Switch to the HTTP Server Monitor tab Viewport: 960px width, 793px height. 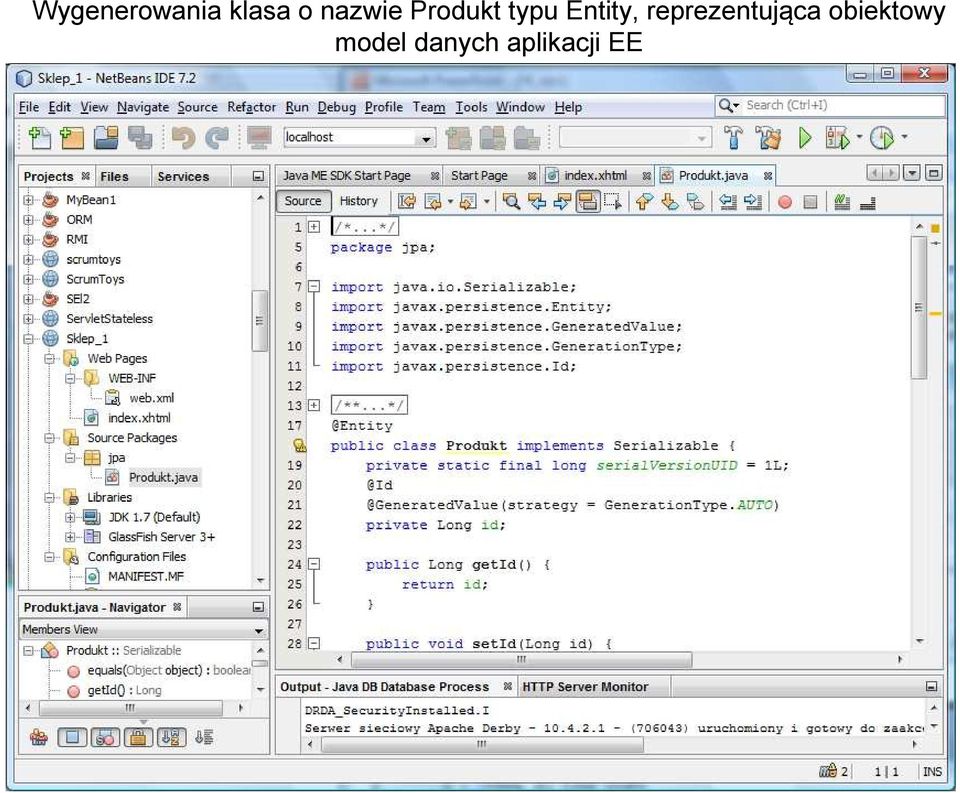tap(585, 687)
